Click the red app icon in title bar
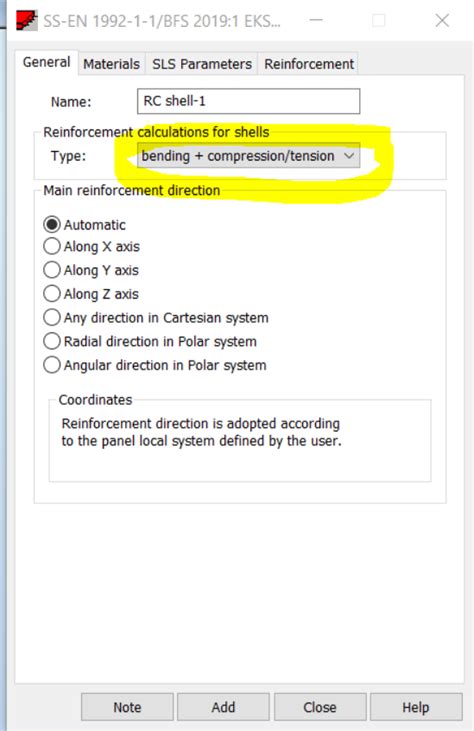 27,21
